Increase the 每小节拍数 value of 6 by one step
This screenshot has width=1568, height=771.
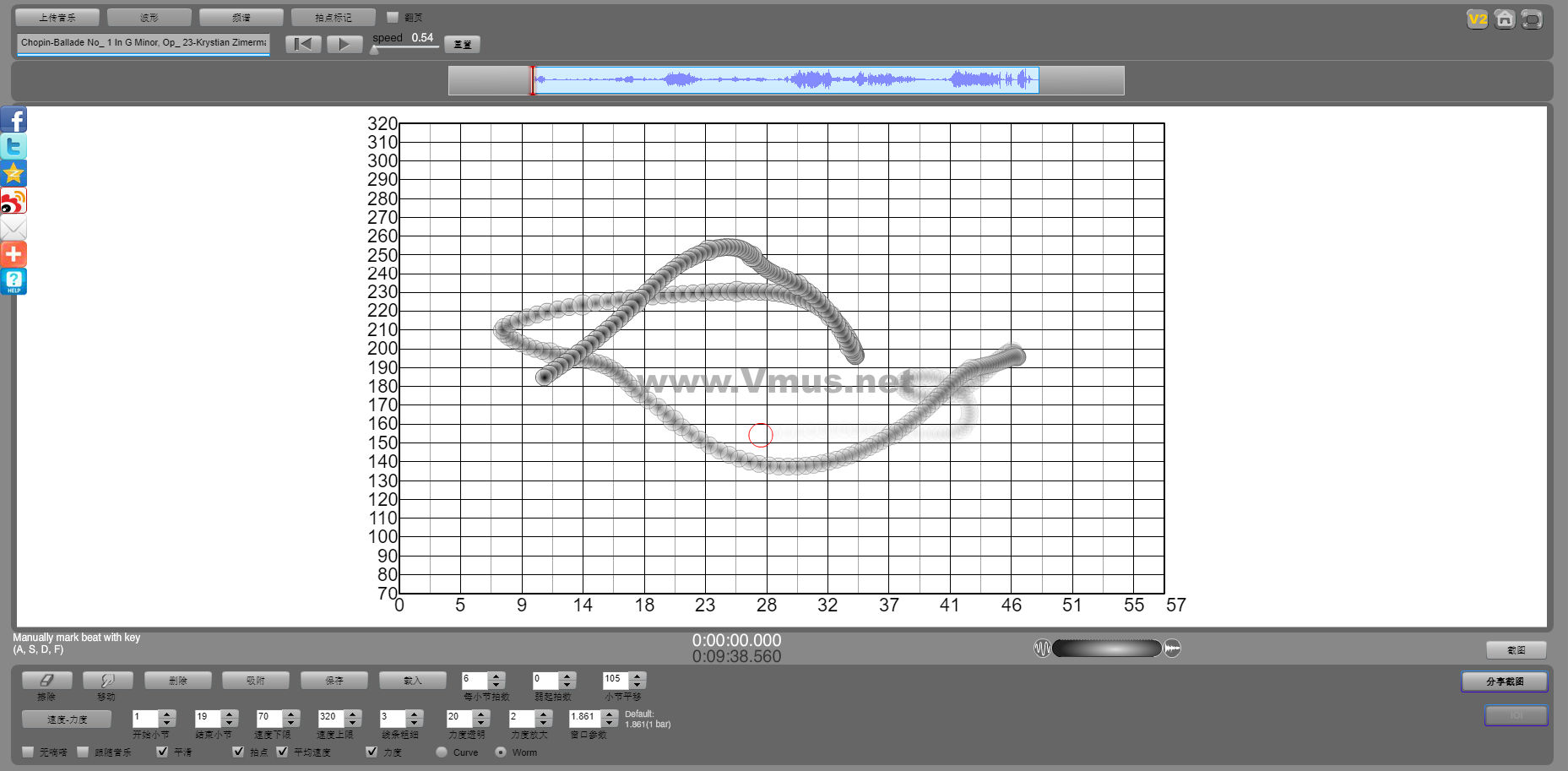496,676
